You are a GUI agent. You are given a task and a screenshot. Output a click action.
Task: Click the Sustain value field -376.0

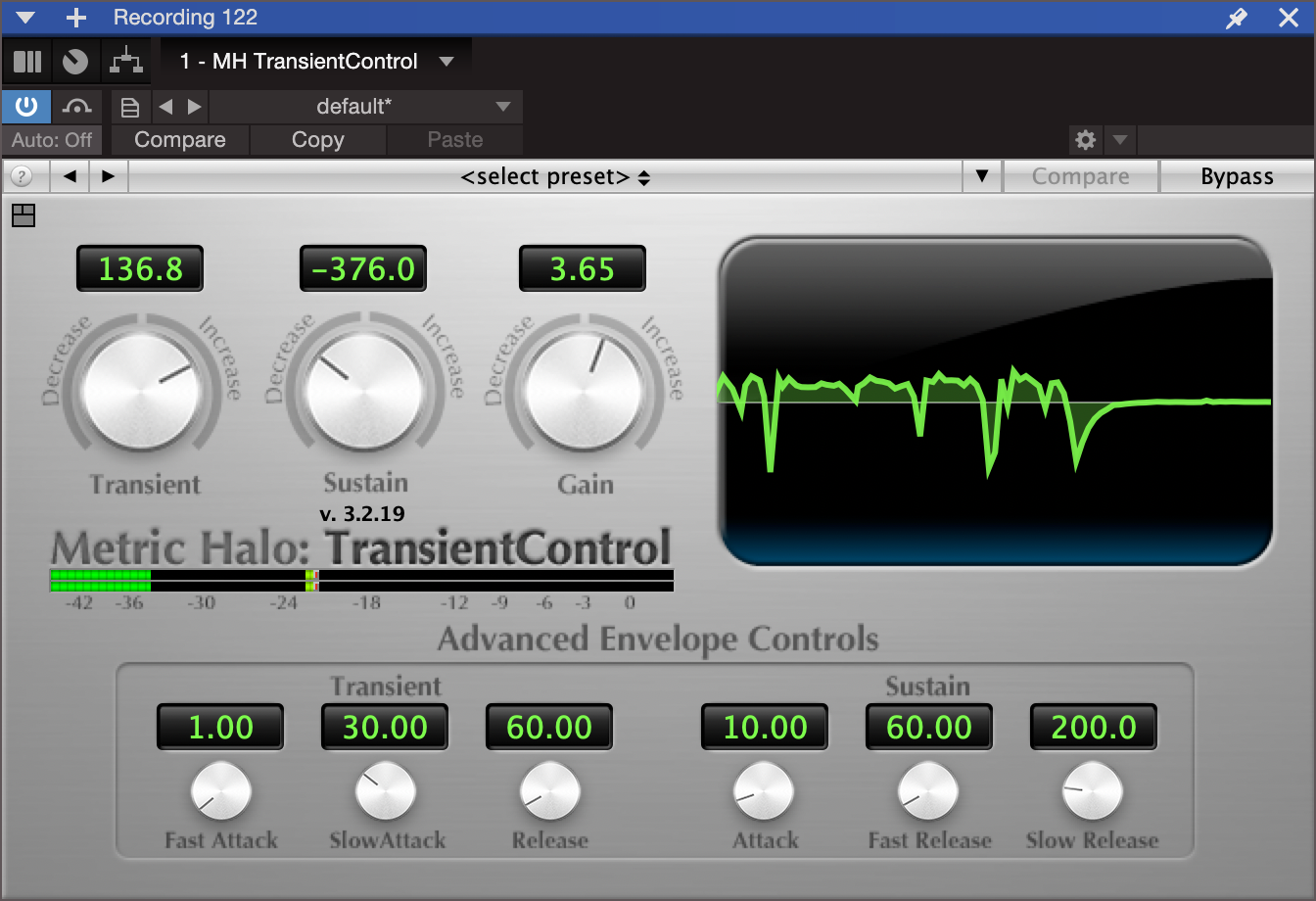[x=363, y=268]
